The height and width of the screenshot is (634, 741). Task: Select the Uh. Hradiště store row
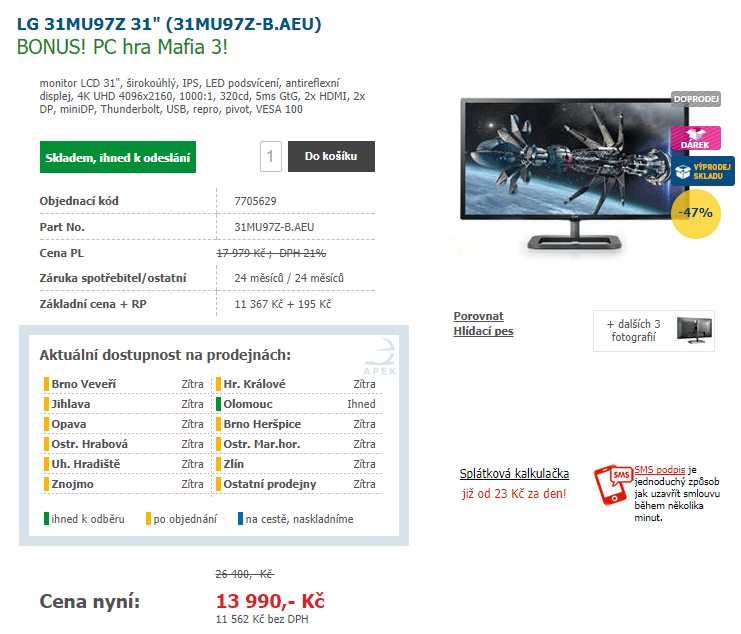click(124, 464)
